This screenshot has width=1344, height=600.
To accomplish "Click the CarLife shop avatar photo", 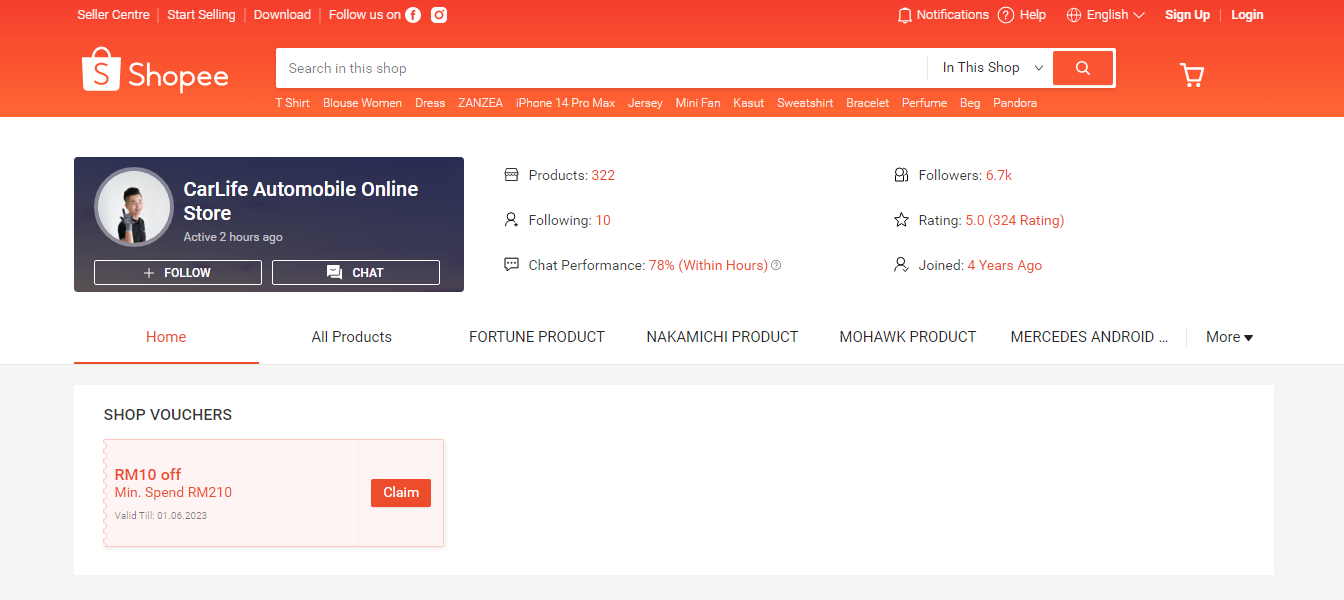I will pos(134,207).
